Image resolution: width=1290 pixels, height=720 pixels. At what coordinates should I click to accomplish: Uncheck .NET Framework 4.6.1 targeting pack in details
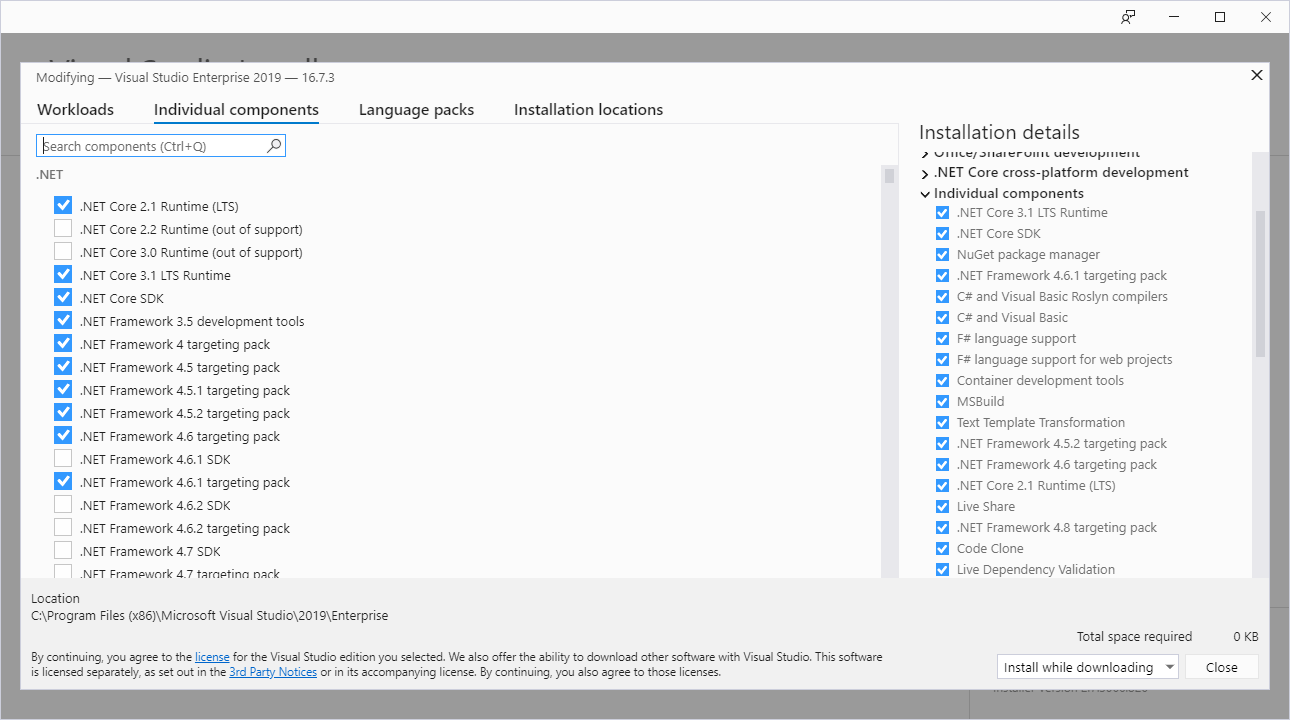tap(942, 276)
